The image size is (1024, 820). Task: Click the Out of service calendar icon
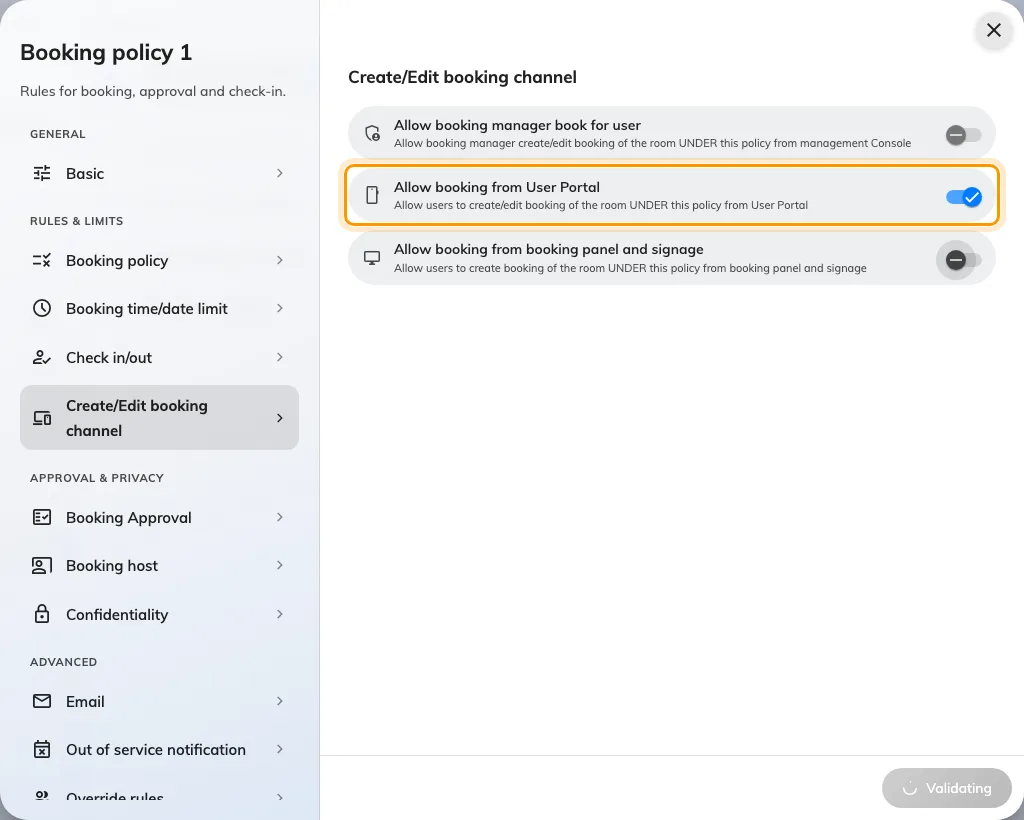[x=42, y=749]
